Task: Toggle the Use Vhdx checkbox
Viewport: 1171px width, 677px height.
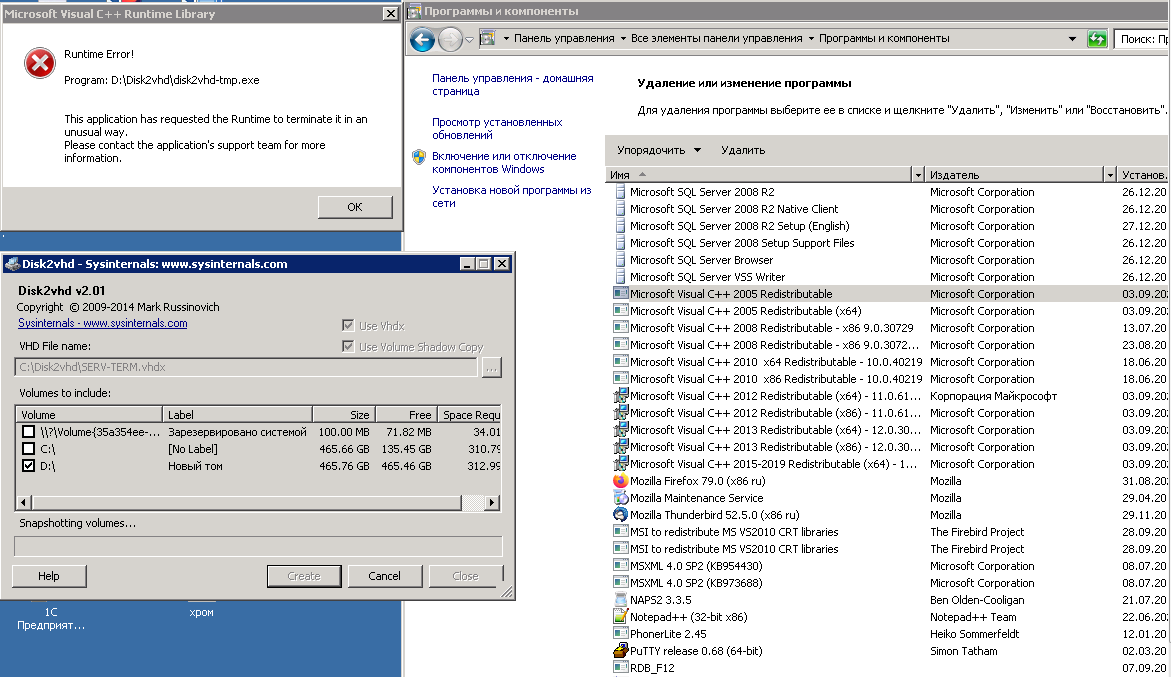Action: [347, 325]
